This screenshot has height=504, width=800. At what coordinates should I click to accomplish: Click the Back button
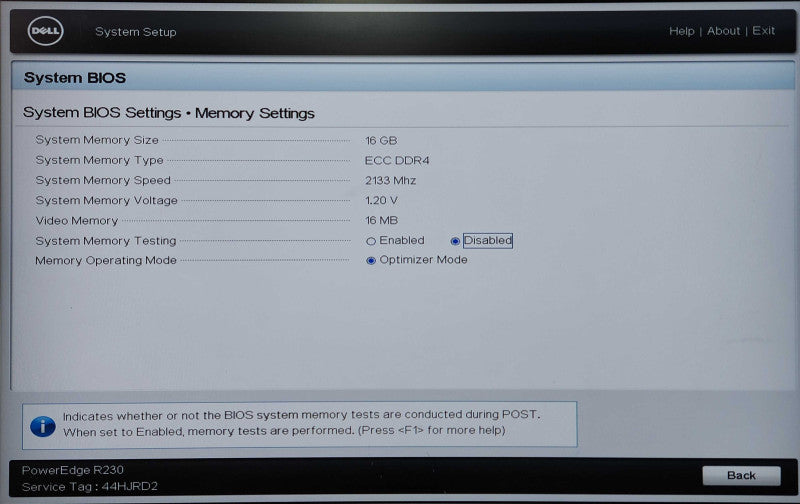click(741, 475)
